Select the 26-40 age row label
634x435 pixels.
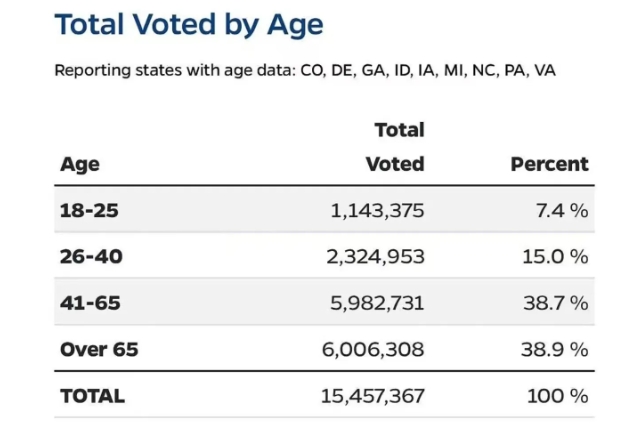click(91, 257)
